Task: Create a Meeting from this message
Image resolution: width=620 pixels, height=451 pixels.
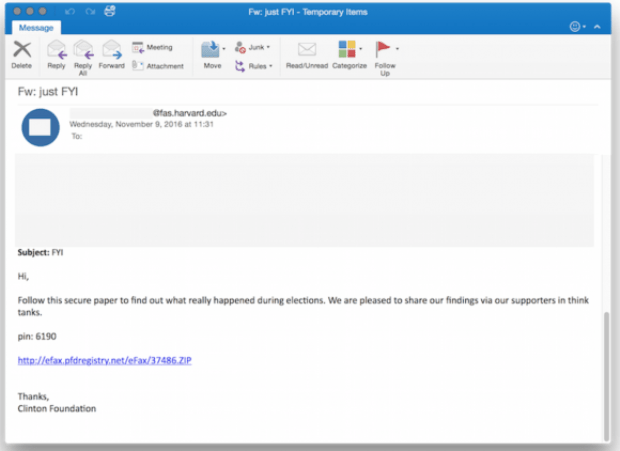Action: pyautogui.click(x=153, y=47)
